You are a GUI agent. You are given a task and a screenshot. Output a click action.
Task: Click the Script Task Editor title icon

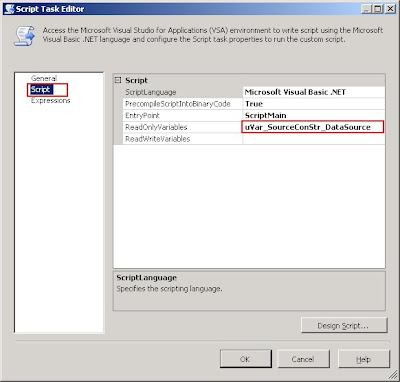click(x=9, y=9)
